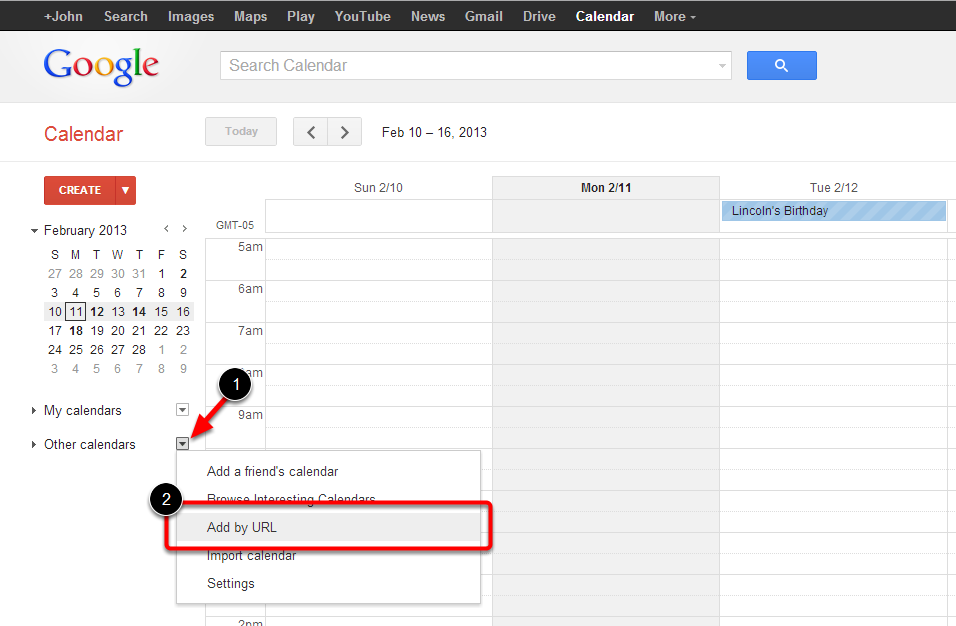Viewport: 956px width, 626px height.
Task: Select day 11 in mini calendar
Action: [x=76, y=311]
